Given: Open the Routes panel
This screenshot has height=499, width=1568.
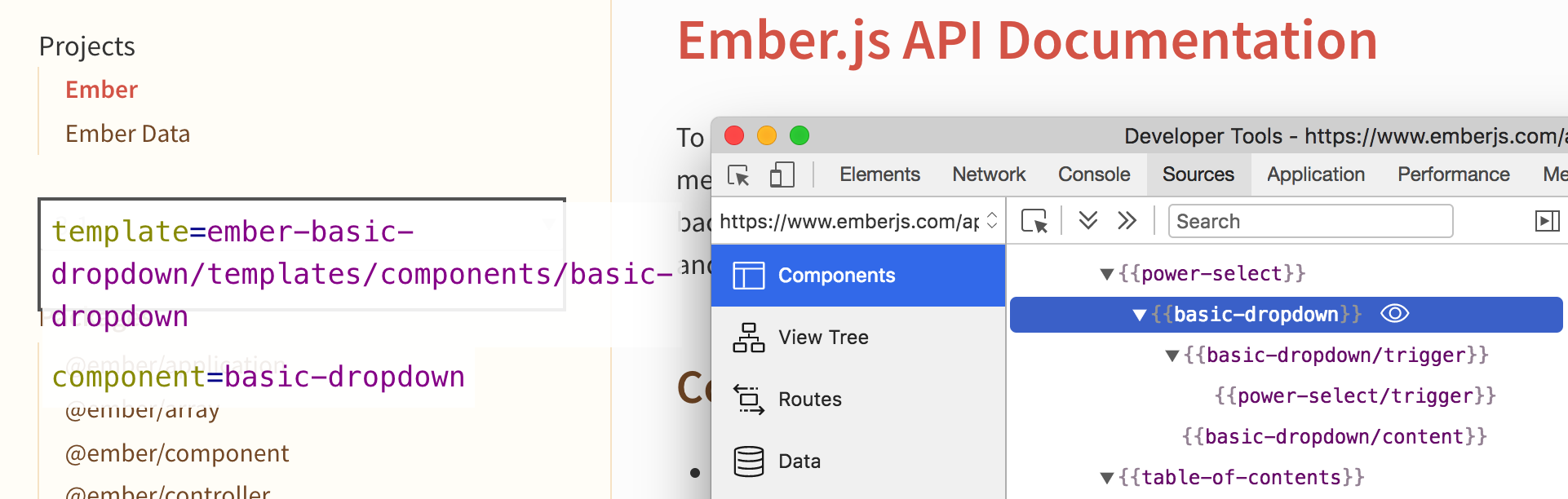Looking at the screenshot, I should [x=809, y=400].
